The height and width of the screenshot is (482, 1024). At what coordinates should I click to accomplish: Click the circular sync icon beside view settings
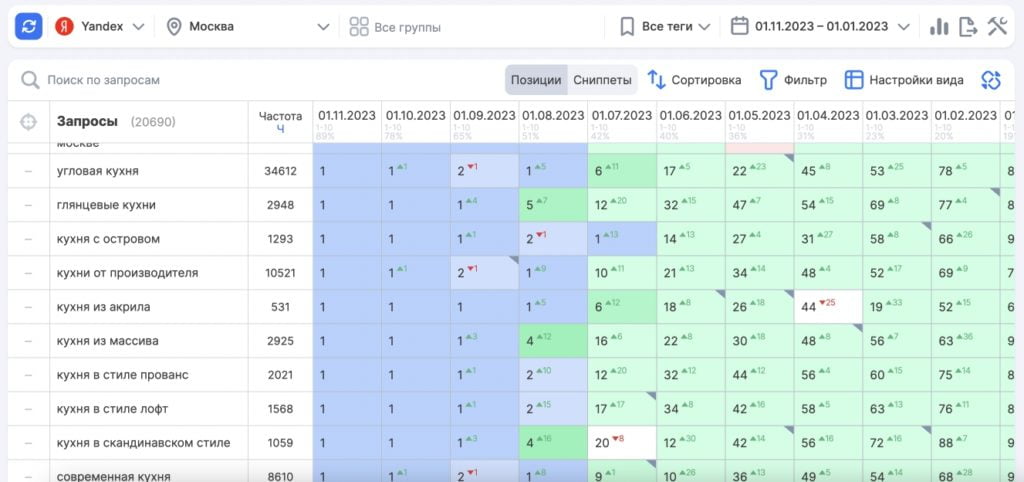(x=990, y=80)
